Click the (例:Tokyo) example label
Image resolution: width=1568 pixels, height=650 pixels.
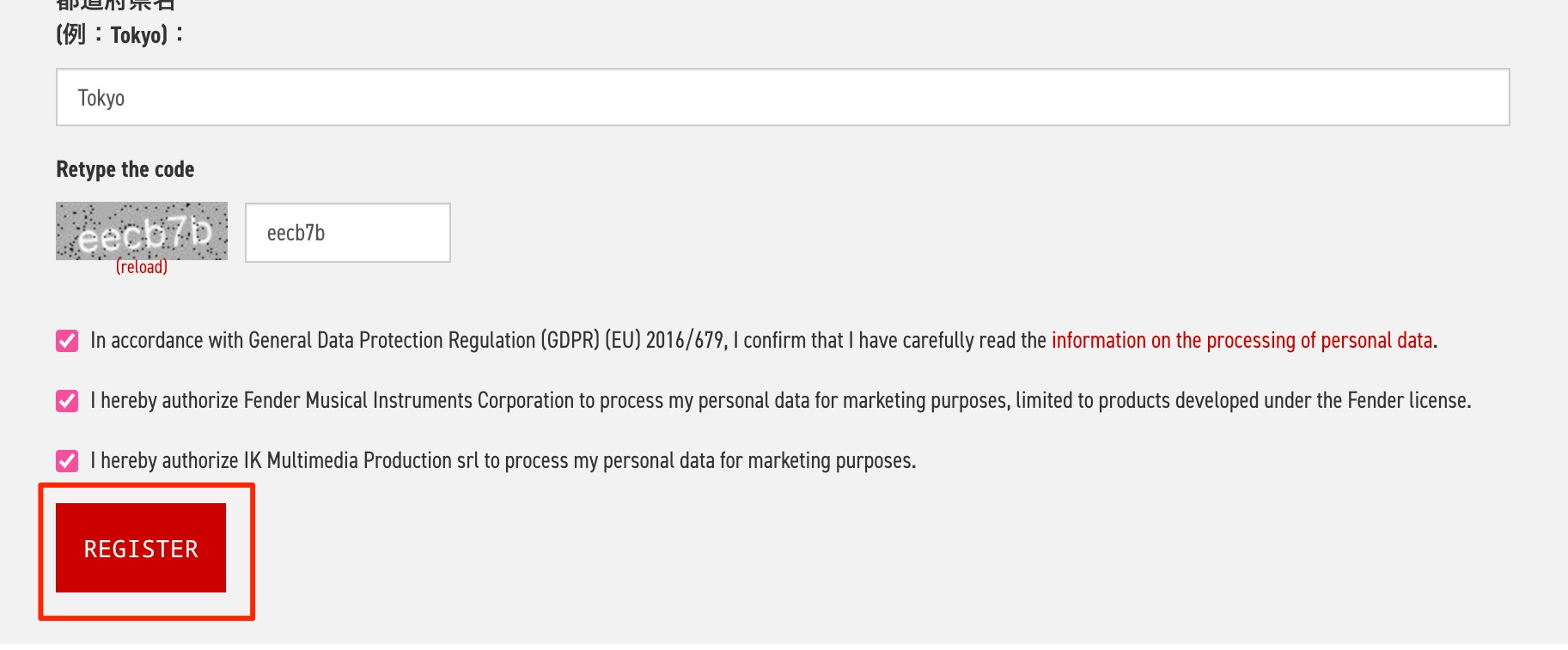[119, 35]
